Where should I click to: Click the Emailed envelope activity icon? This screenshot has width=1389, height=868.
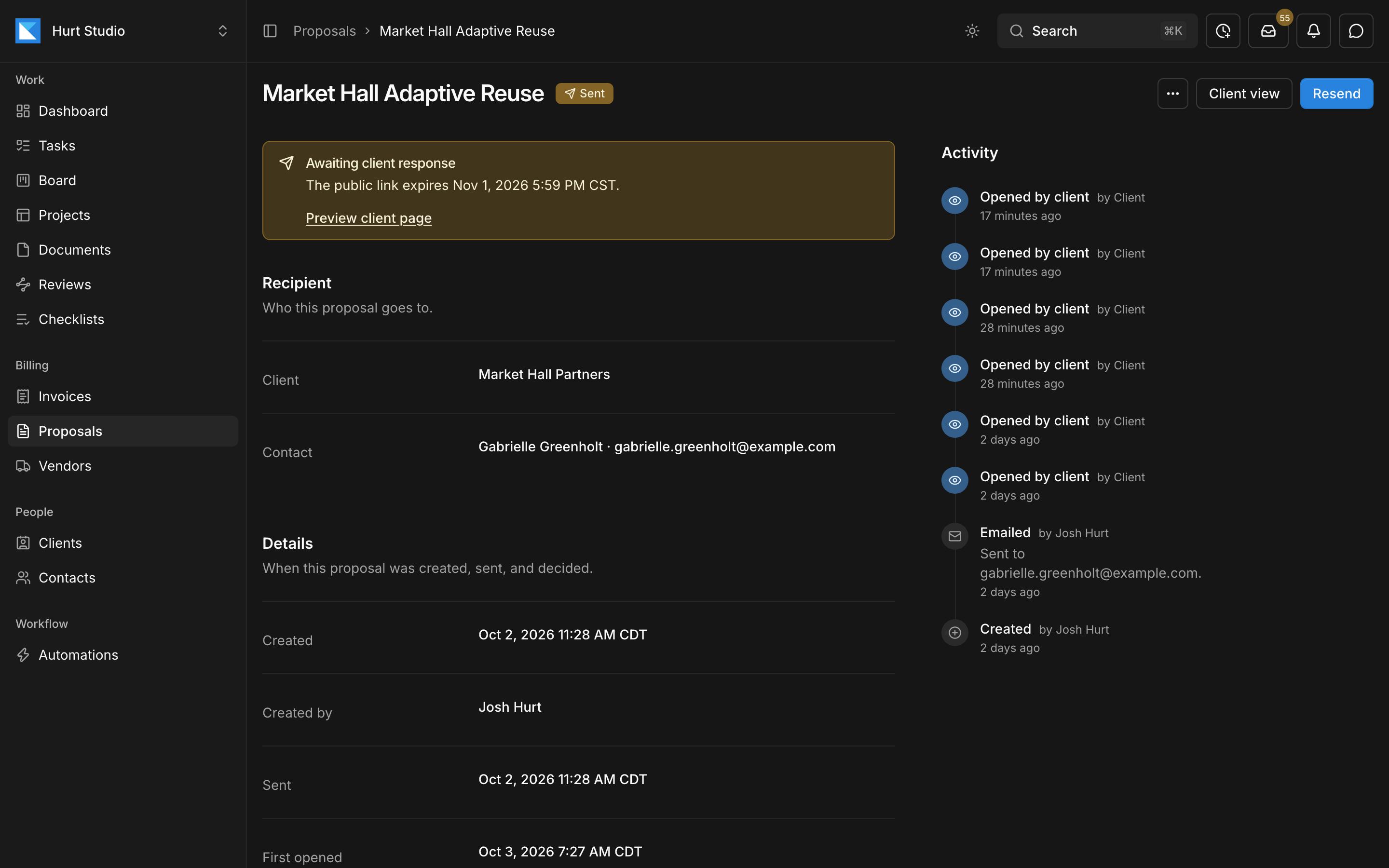click(x=954, y=536)
